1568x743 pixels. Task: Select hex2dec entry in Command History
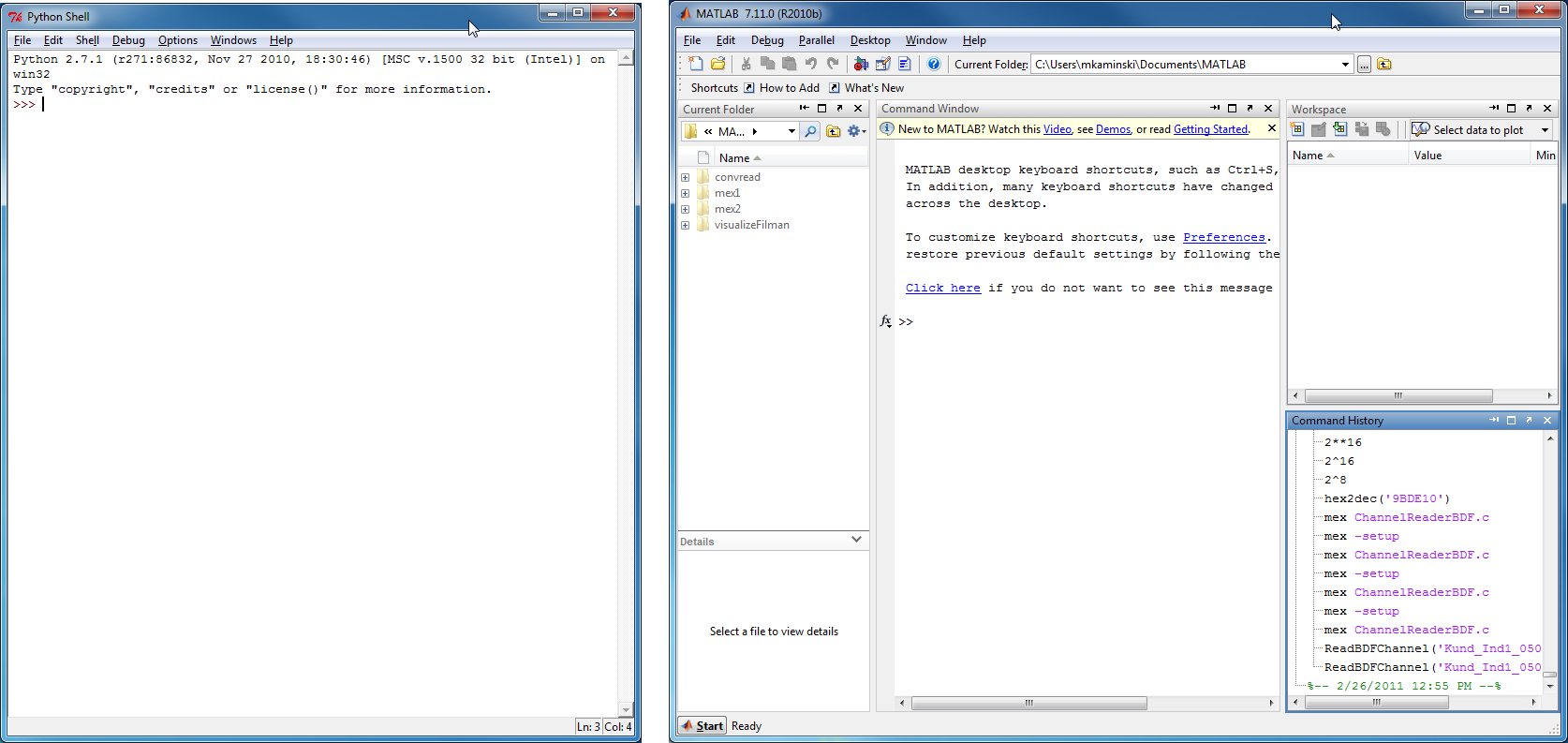(x=1386, y=498)
